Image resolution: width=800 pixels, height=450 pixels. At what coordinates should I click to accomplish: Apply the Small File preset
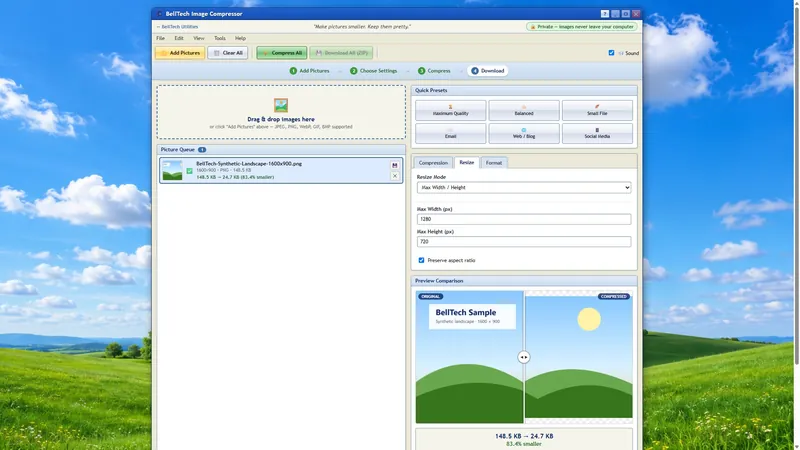pos(597,110)
